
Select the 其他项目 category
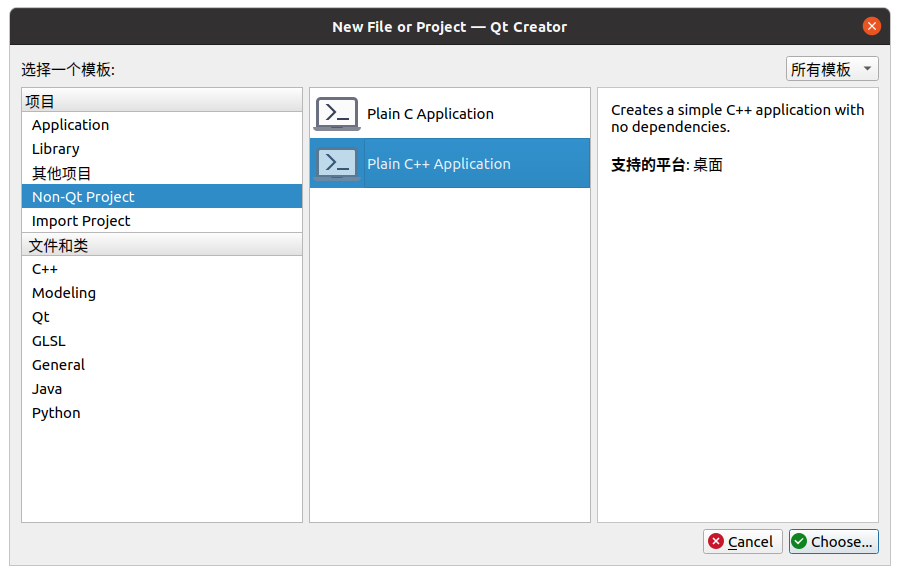(x=162, y=173)
